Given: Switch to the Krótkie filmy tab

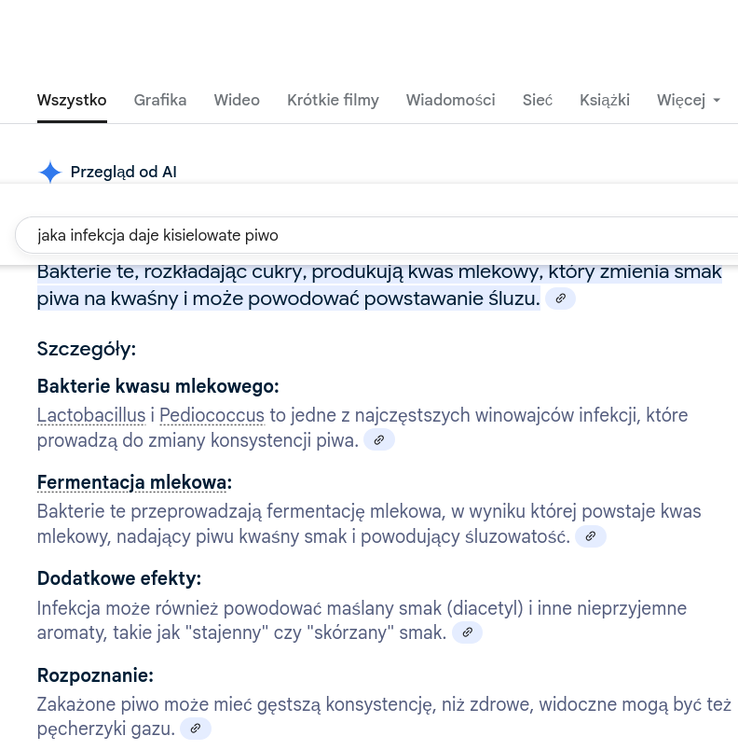Looking at the screenshot, I should click(x=333, y=100).
